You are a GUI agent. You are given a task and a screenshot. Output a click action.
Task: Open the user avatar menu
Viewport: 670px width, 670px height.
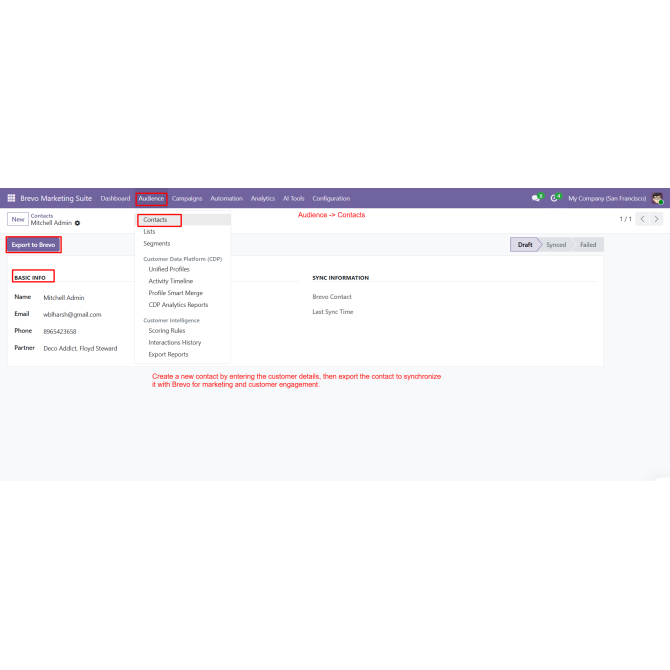click(657, 198)
